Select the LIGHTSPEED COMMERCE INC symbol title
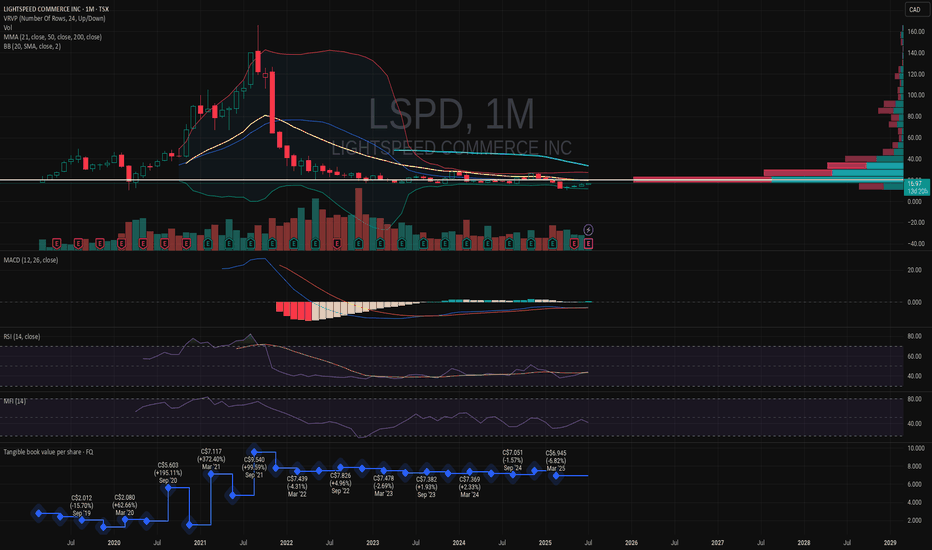The image size is (932, 550). click(56, 9)
